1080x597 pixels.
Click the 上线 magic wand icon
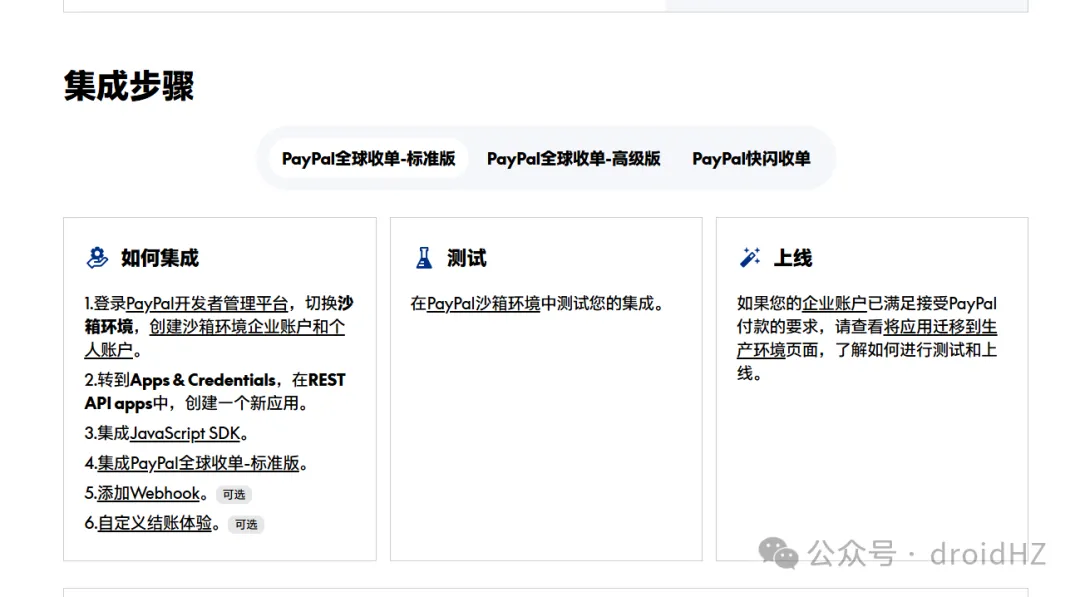[749, 258]
